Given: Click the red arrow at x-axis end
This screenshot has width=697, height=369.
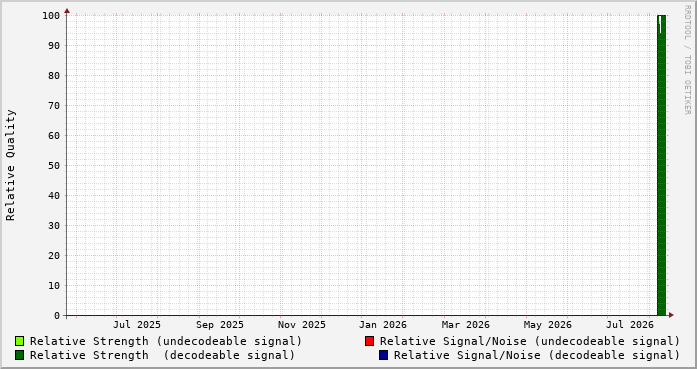Looking at the screenshot, I should [671, 315].
